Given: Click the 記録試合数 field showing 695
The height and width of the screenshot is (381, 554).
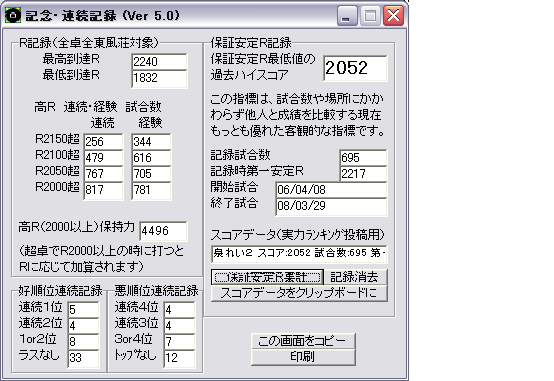Looking at the screenshot, I should pos(363,158).
